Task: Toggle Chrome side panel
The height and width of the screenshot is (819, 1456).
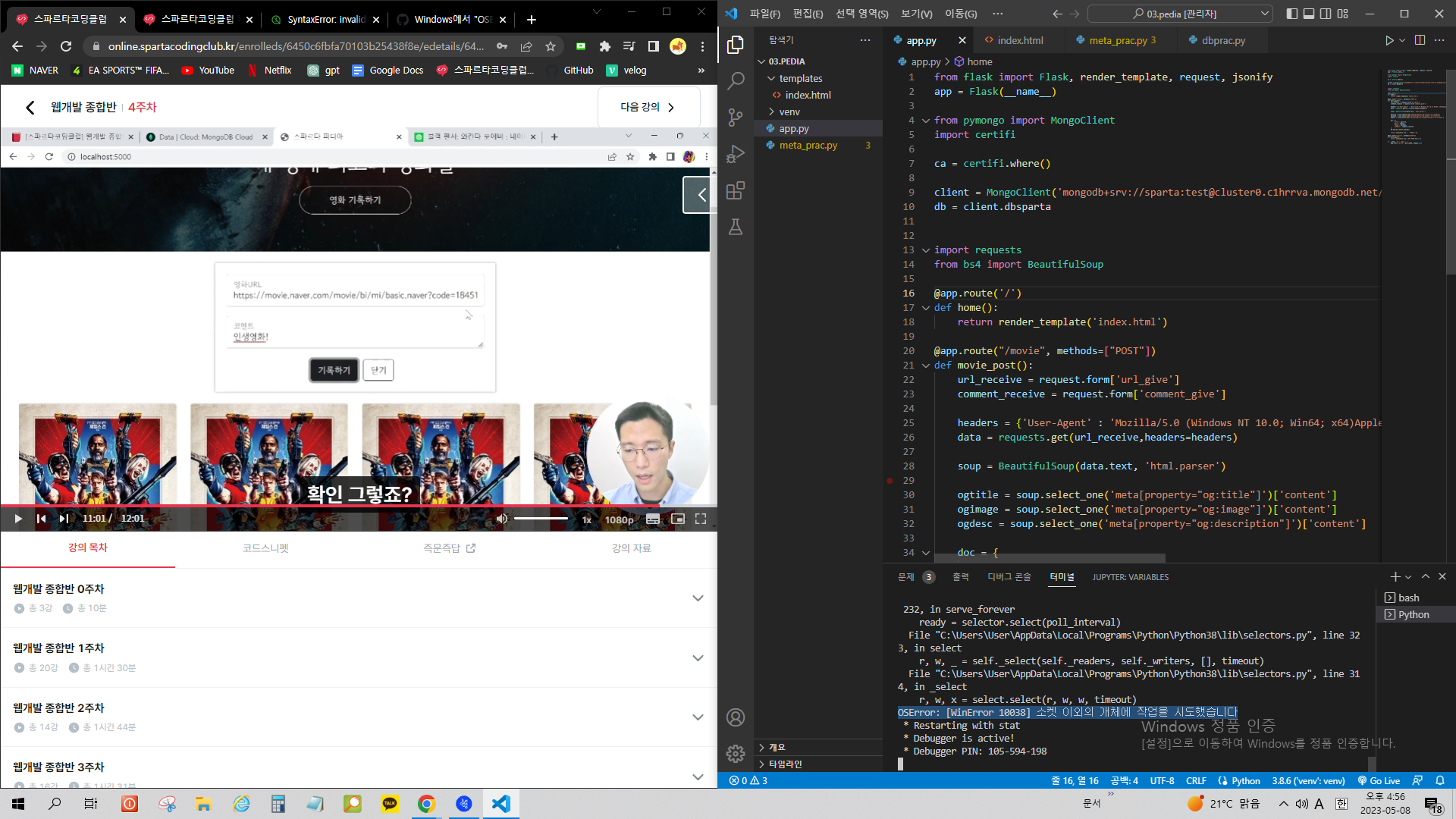Action: click(653, 46)
